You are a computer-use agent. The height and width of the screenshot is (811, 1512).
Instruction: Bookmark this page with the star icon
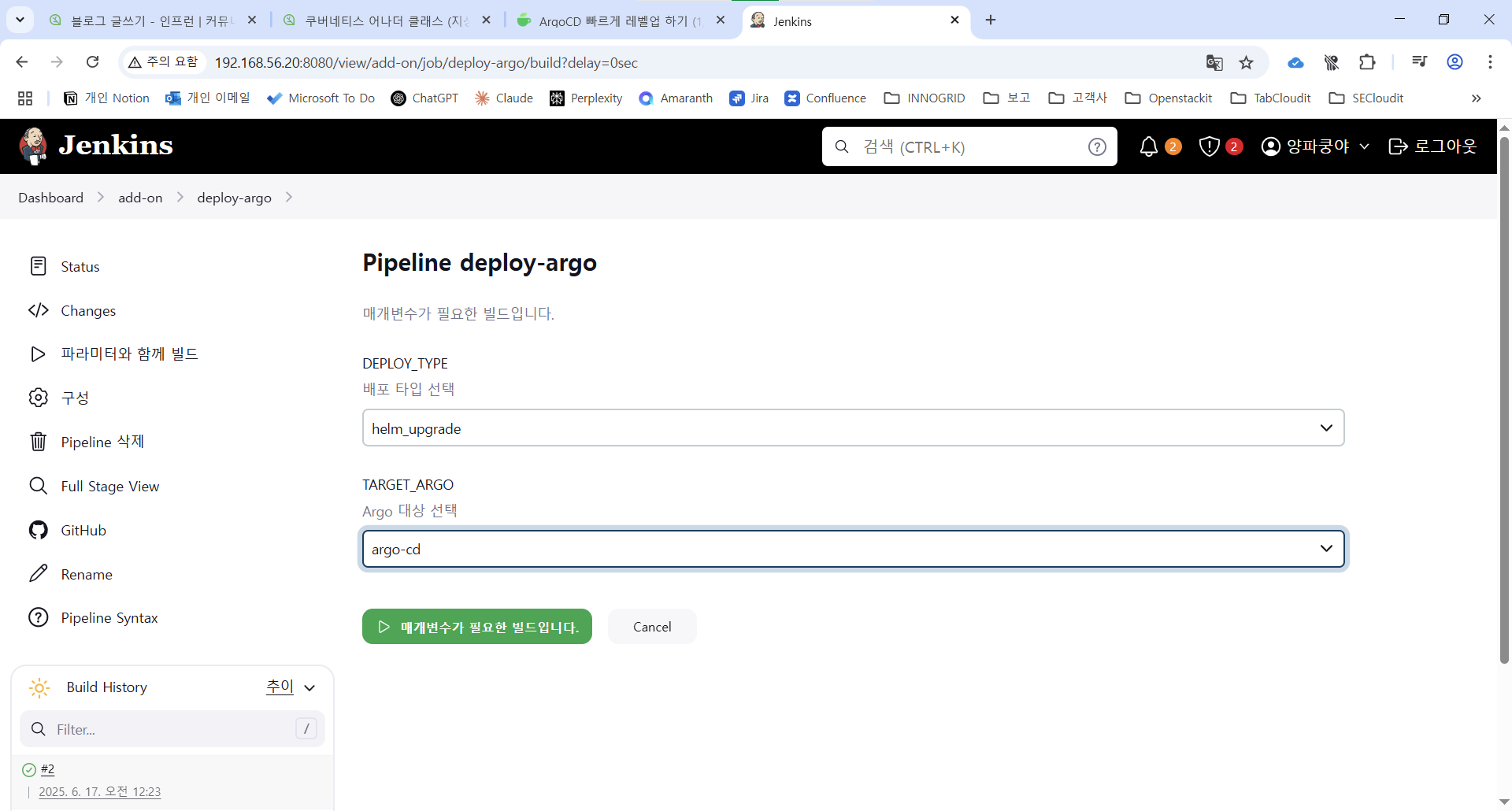pyautogui.click(x=1246, y=63)
